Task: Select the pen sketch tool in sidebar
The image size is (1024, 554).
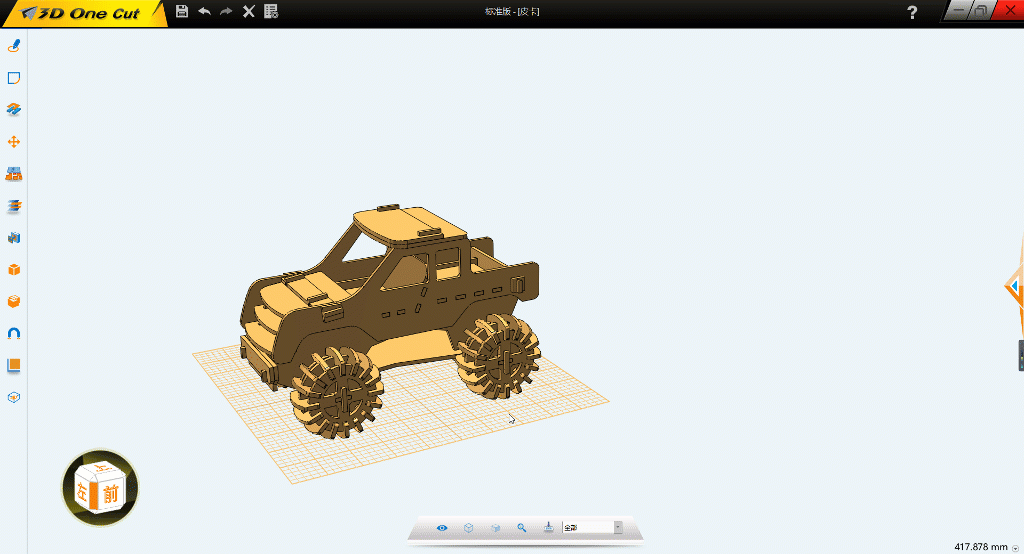Action: click(14, 46)
